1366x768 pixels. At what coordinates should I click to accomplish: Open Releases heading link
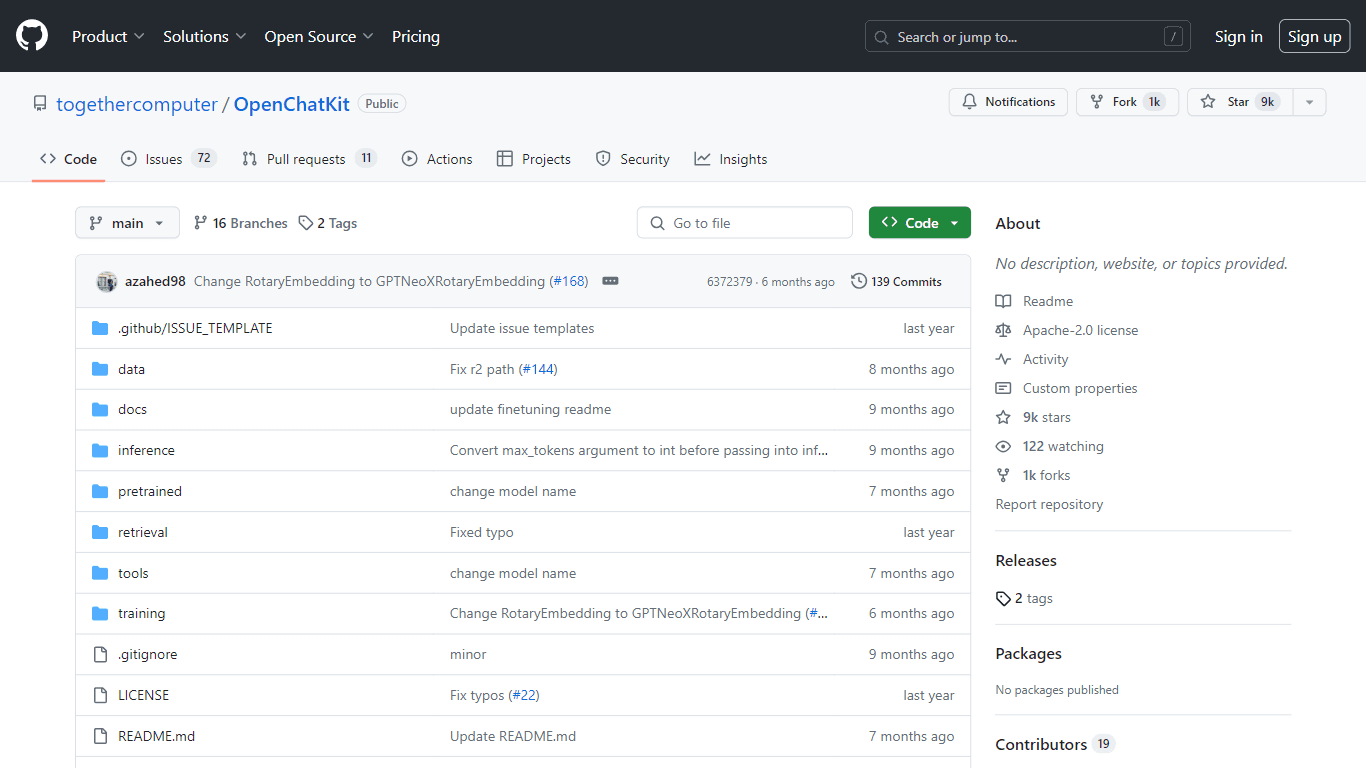pos(1026,561)
